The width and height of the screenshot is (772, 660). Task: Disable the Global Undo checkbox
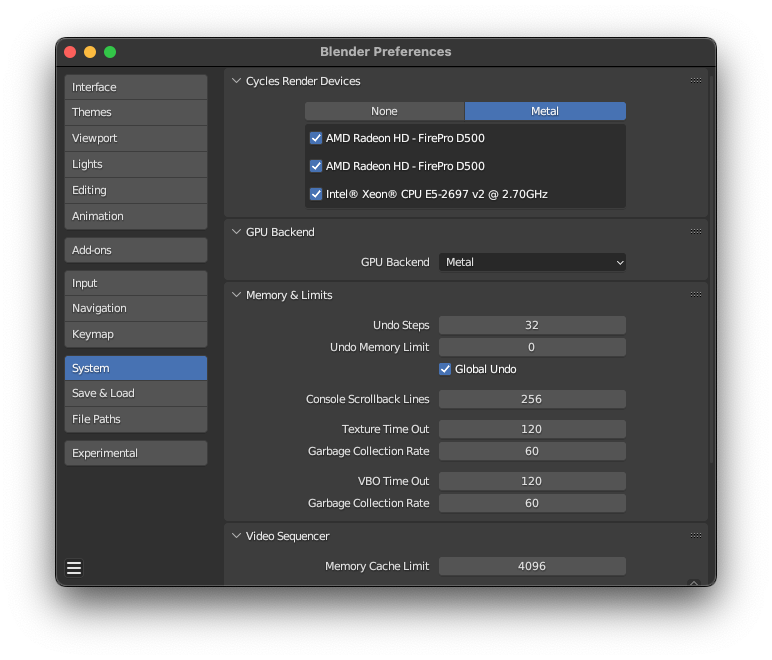[x=445, y=369]
